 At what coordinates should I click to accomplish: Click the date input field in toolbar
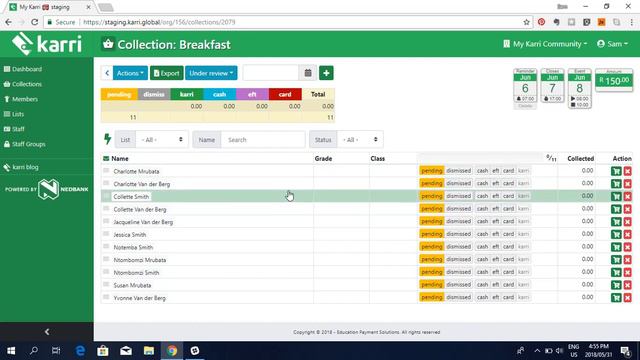[x=271, y=73]
